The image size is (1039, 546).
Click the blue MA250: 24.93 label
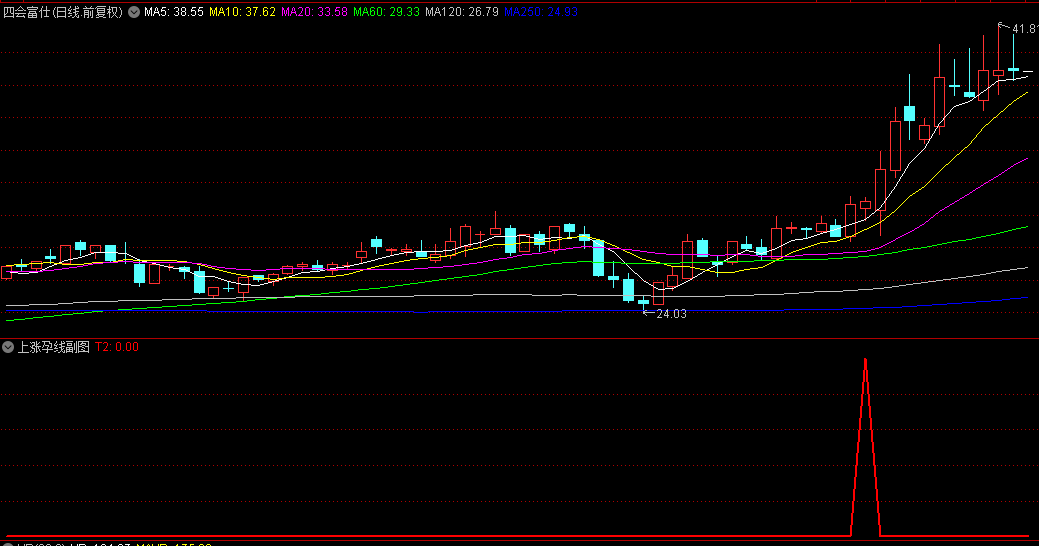click(x=541, y=12)
